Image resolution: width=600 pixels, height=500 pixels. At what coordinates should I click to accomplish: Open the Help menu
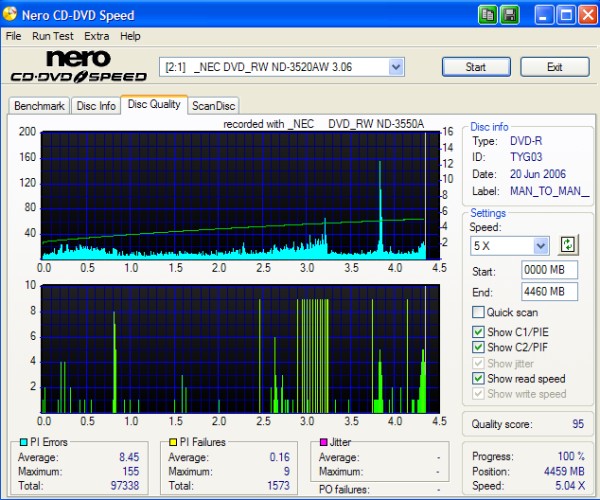tap(130, 36)
